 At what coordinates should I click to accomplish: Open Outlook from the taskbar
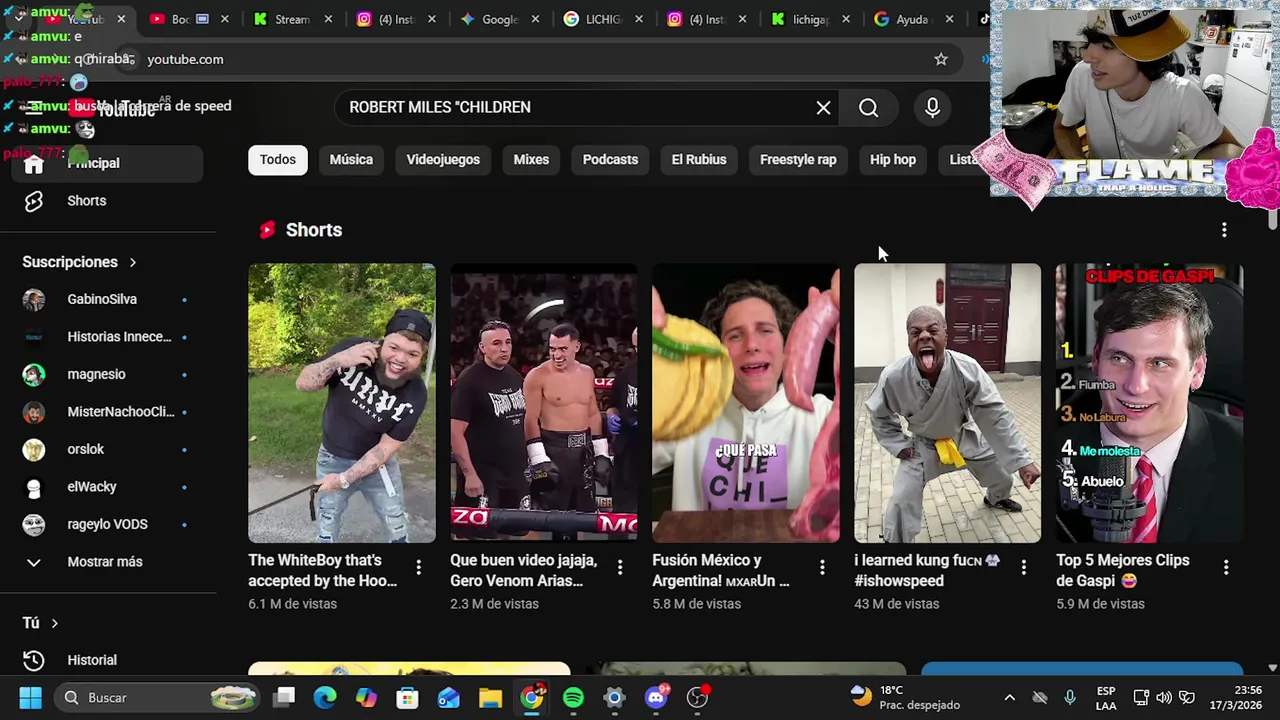point(448,698)
